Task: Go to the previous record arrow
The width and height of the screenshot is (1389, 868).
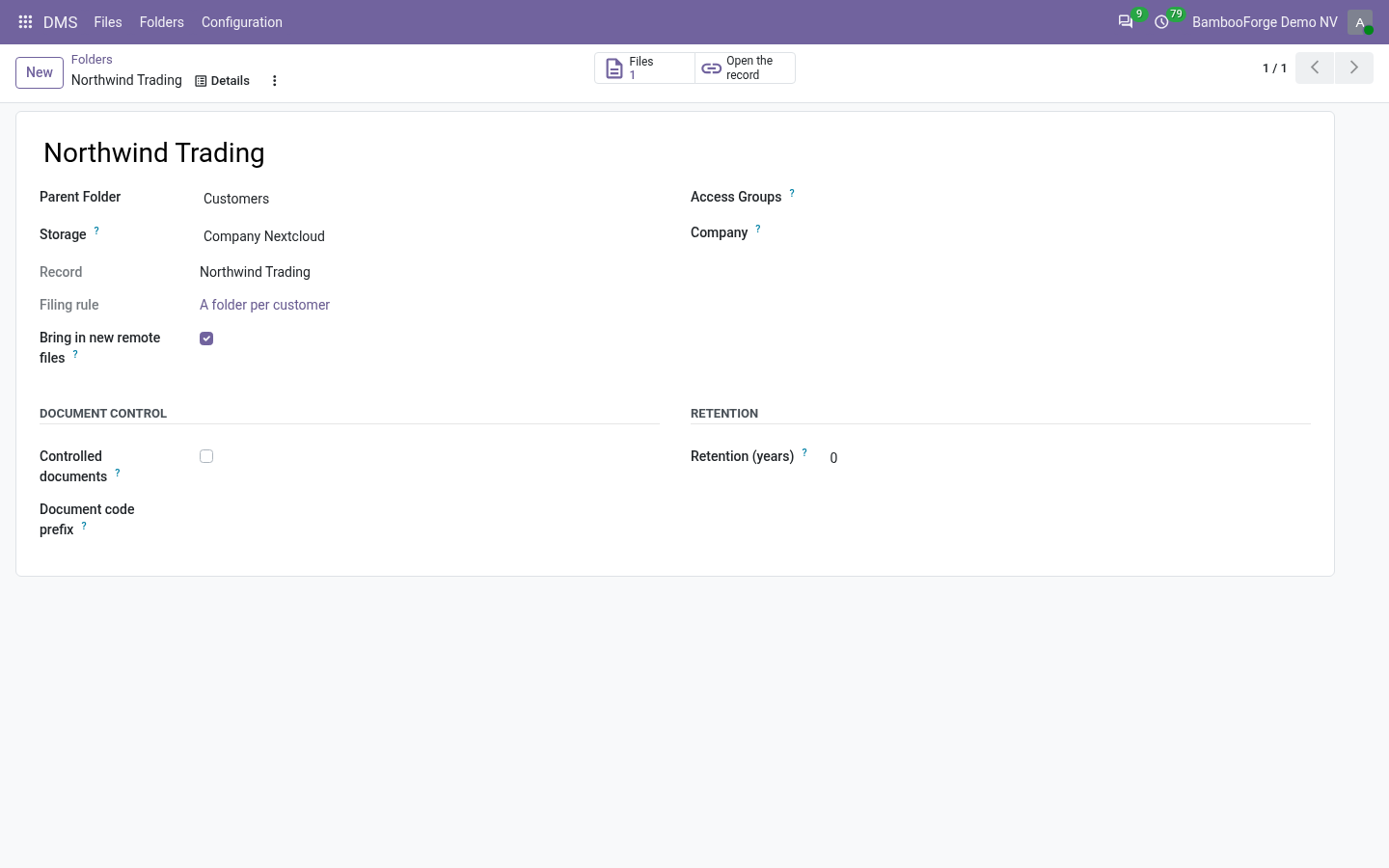Action: pyautogui.click(x=1315, y=68)
